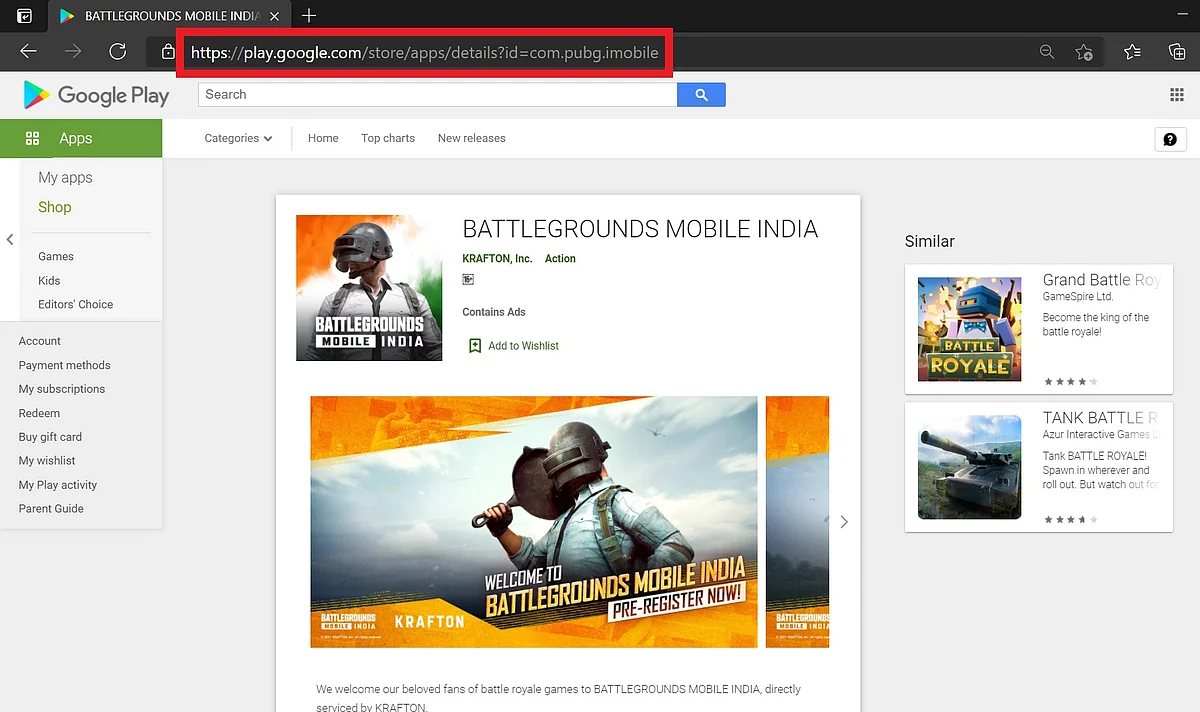Expand the Categories dropdown
Screen dimensions: 1200x712
click(238, 138)
